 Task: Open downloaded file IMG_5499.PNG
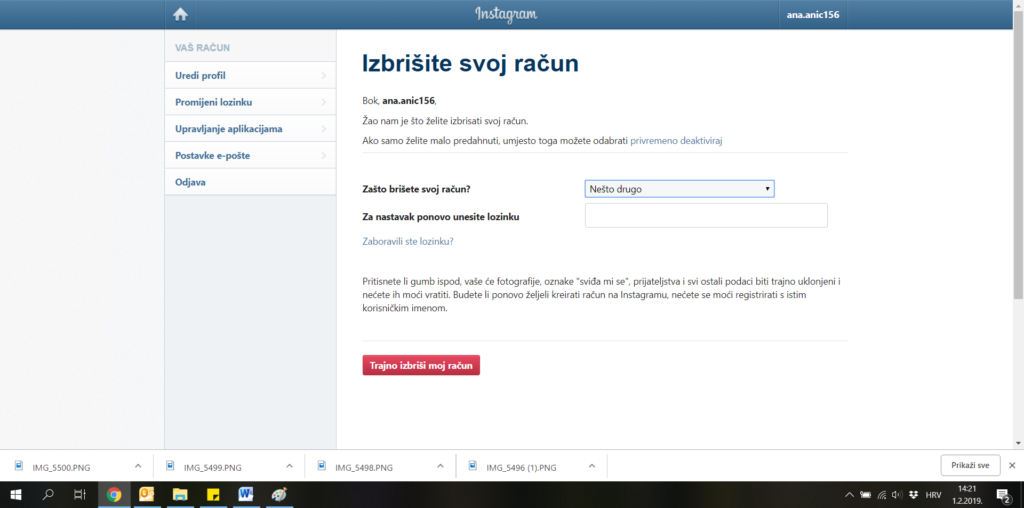[212, 467]
